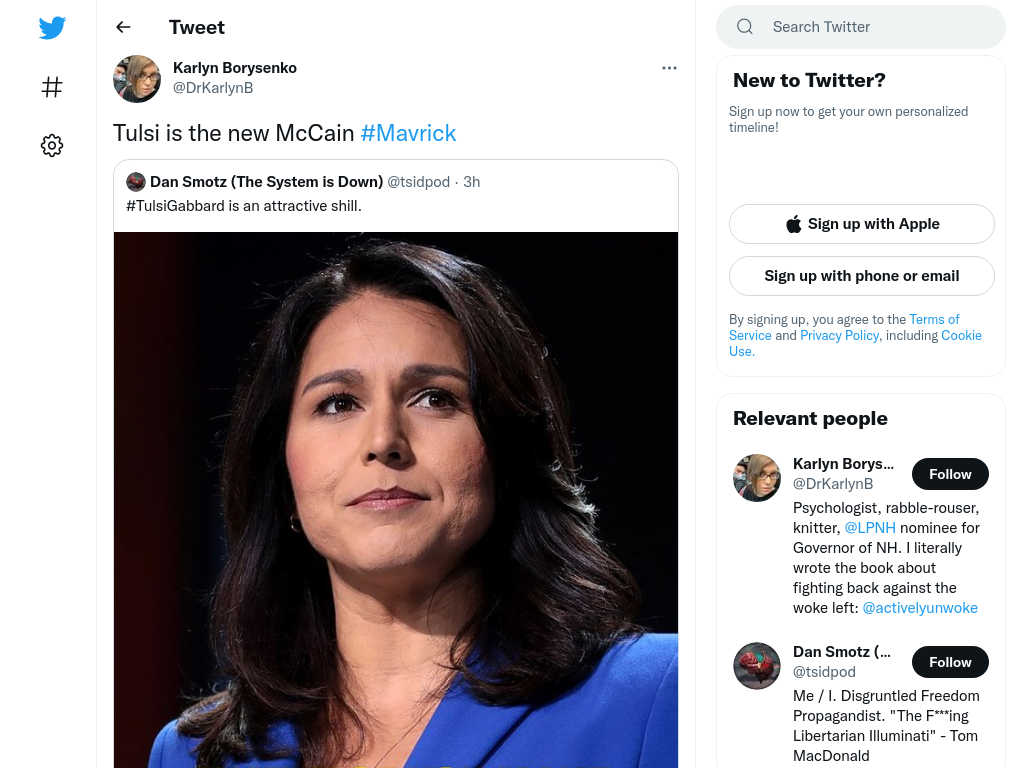Open Settings gear icon in sidebar

coord(52,145)
